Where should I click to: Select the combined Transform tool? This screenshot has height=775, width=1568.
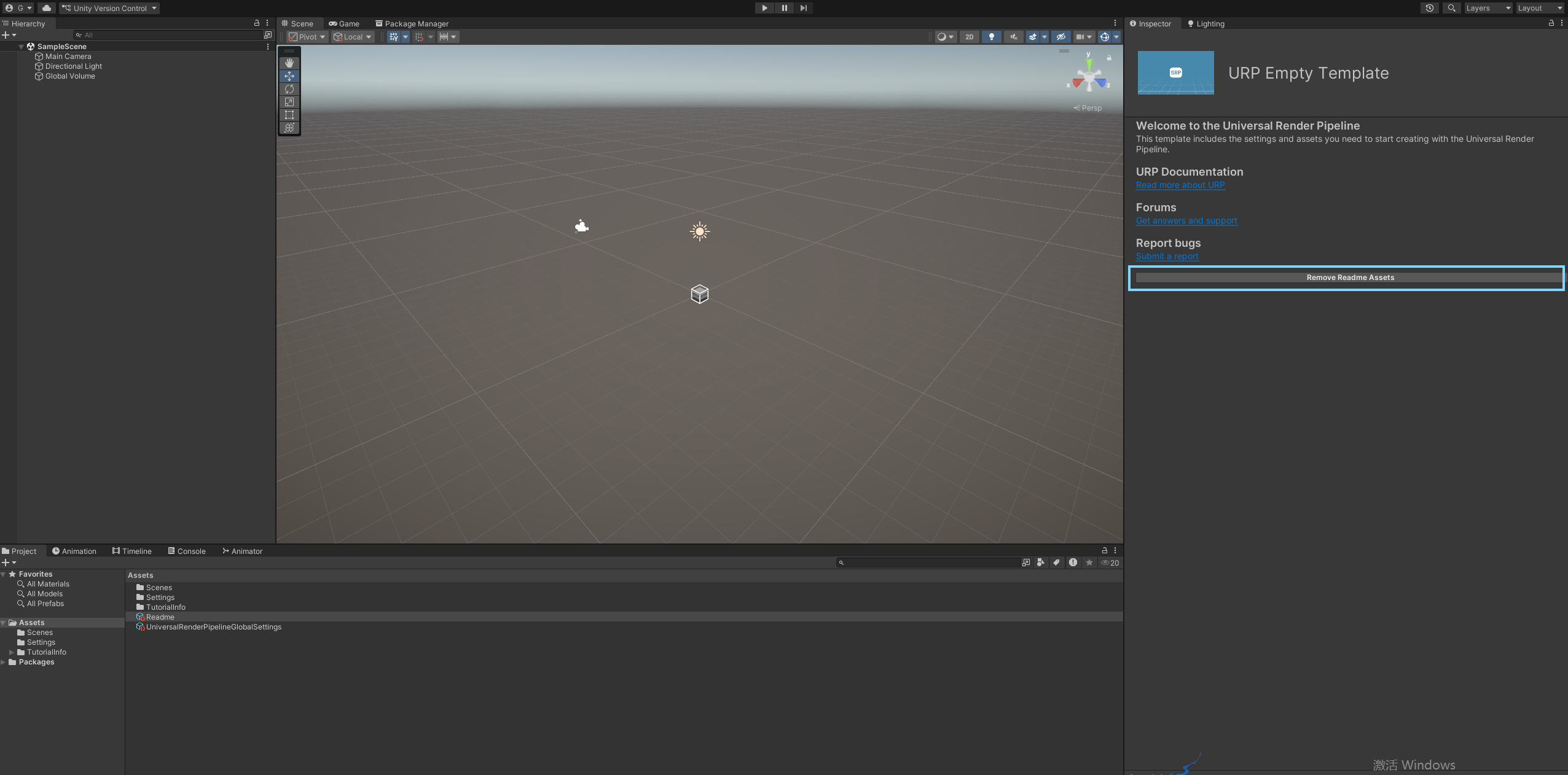(x=289, y=128)
